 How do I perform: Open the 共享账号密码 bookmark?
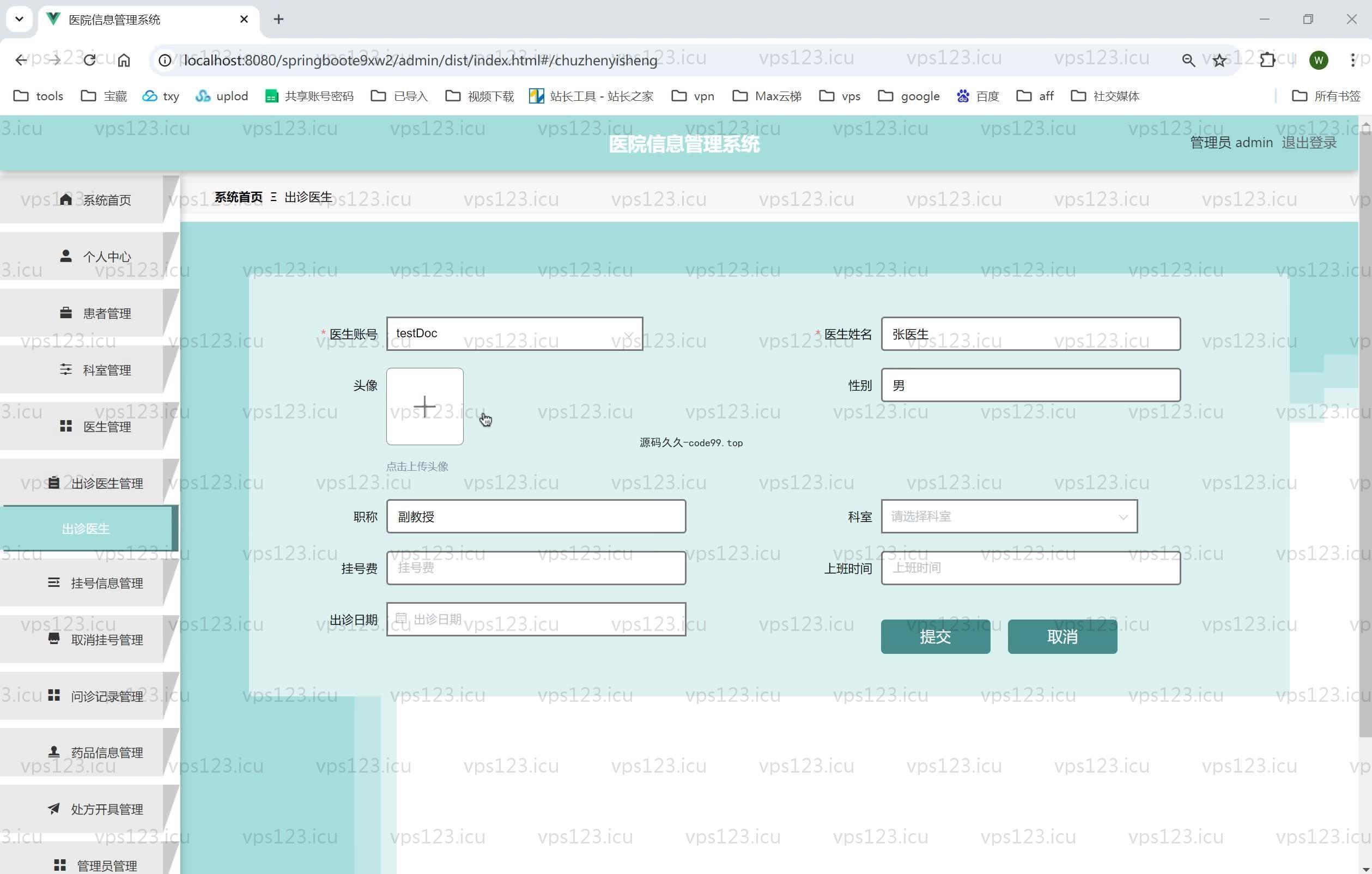309,96
